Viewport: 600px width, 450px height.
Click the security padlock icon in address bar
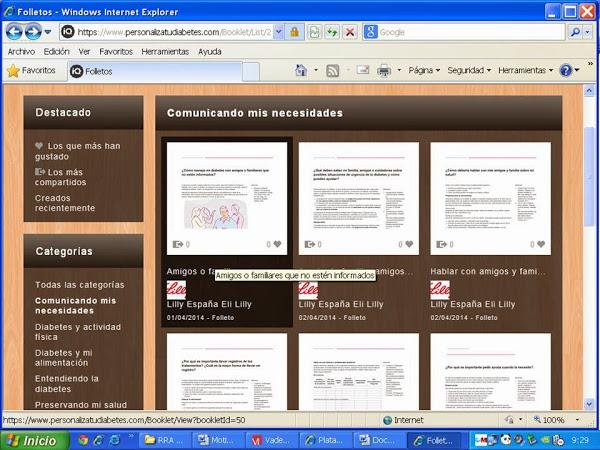coord(295,32)
